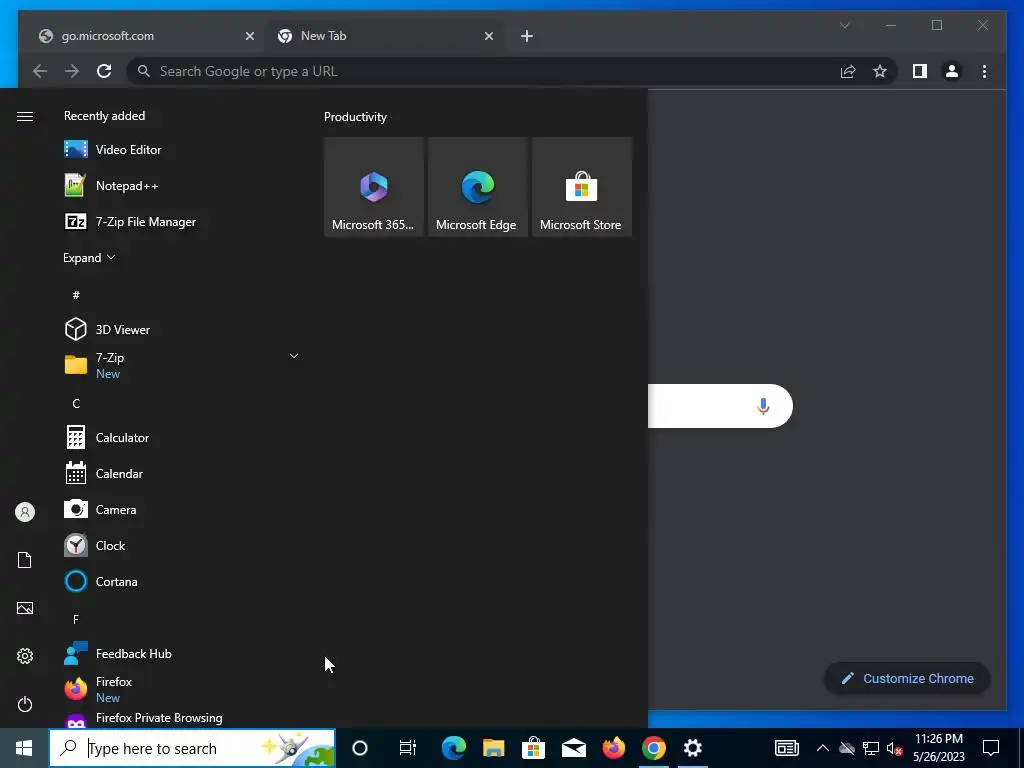Open the Microsoft 365 tile
1024x768 pixels.
374,187
